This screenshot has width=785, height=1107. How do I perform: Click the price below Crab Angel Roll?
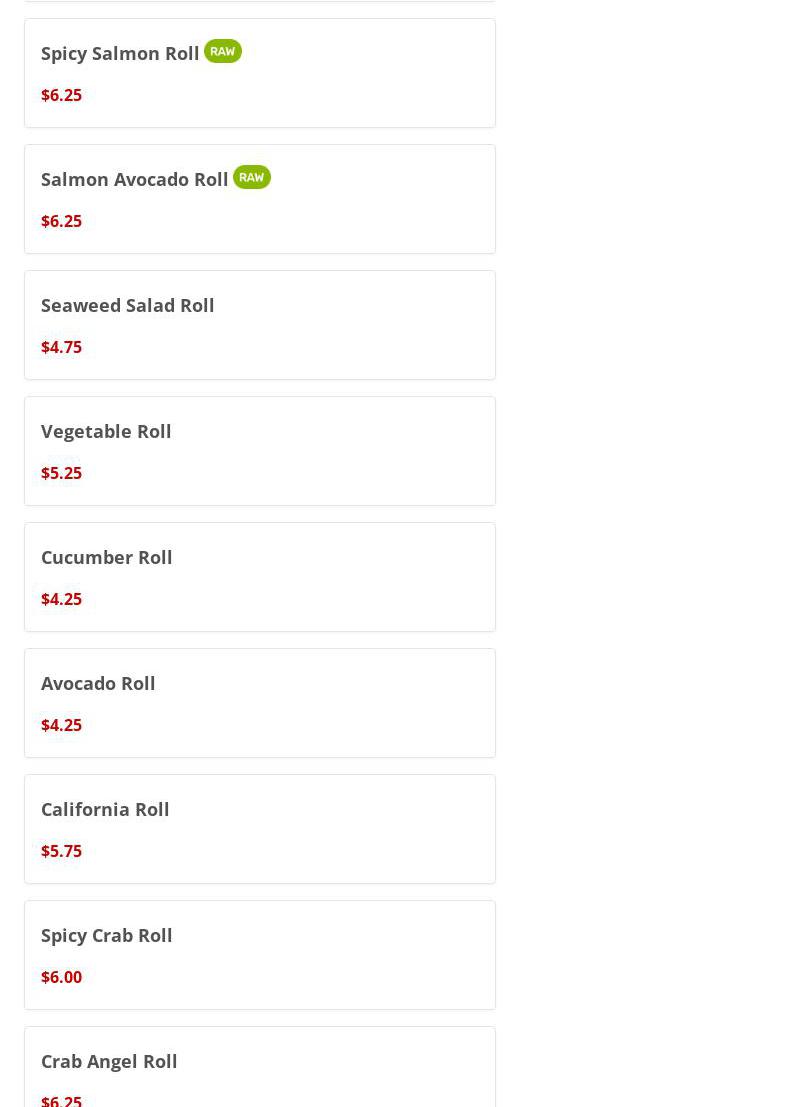tap(62, 1100)
